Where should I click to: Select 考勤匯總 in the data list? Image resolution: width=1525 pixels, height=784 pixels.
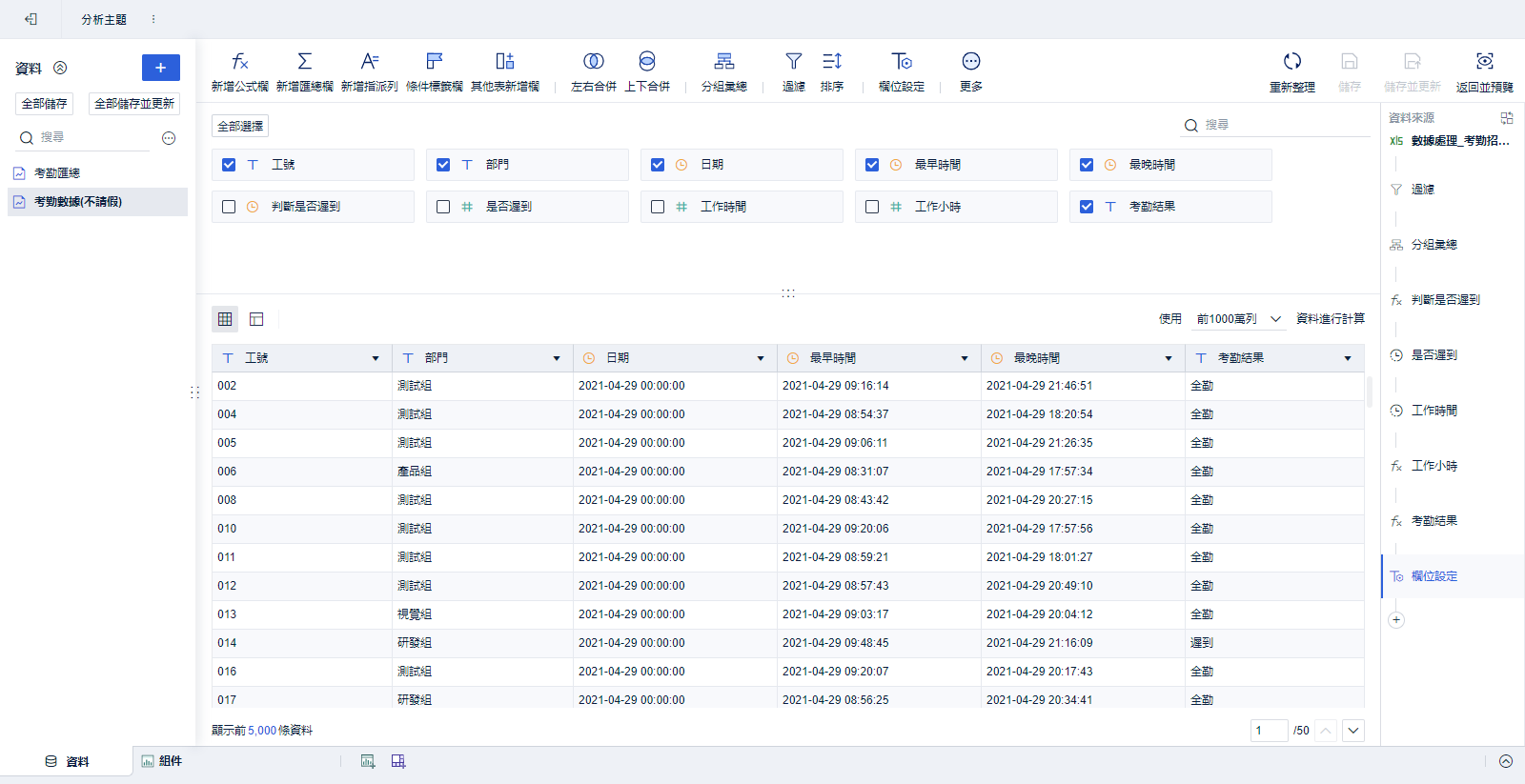click(x=57, y=173)
